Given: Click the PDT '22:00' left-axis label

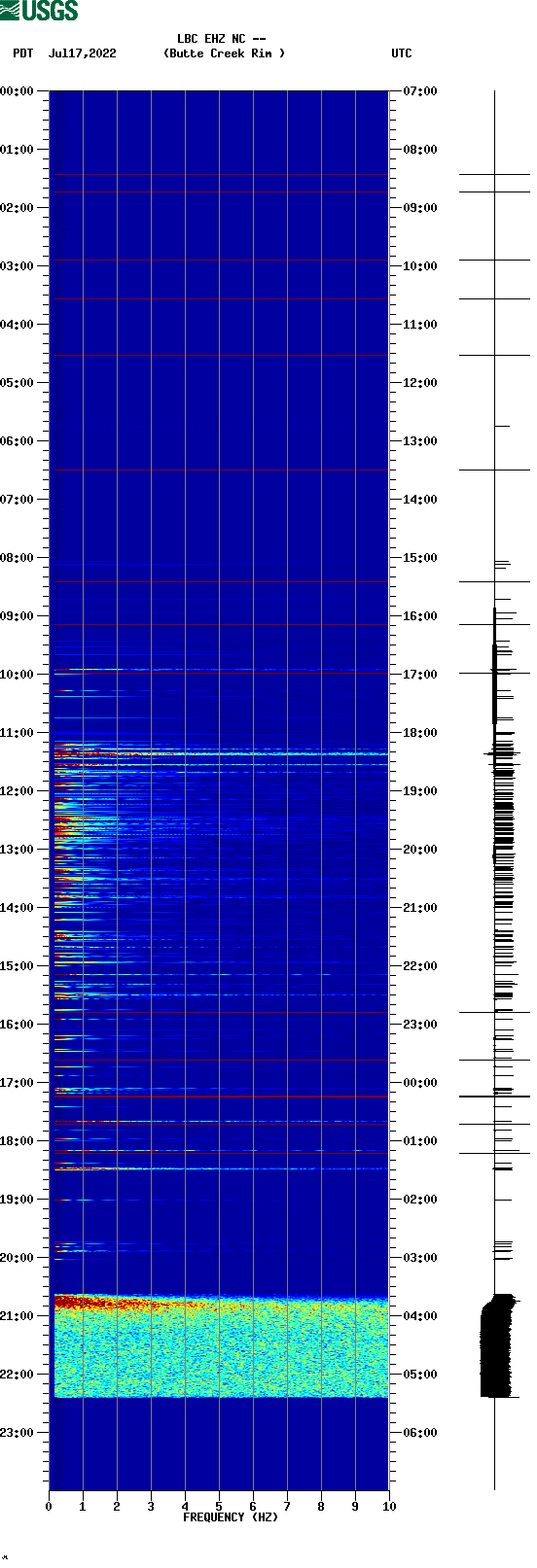Looking at the screenshot, I should tap(17, 1375).
